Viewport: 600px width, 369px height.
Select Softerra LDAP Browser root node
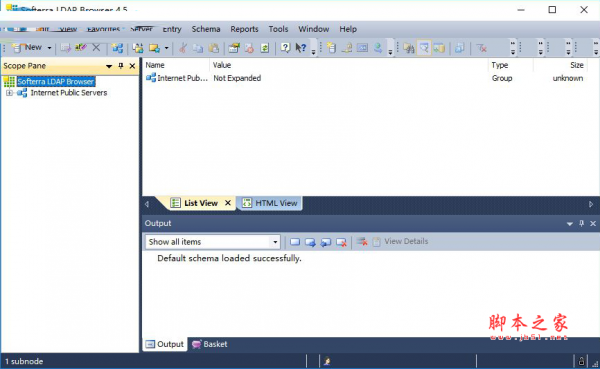coord(56,82)
